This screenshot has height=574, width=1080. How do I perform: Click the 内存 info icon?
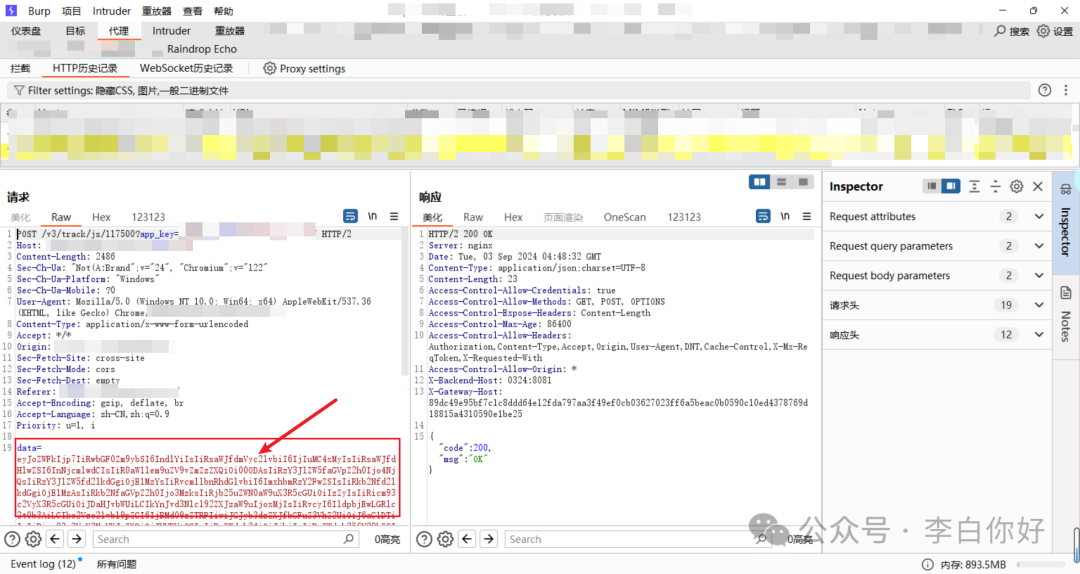[x=928, y=564]
